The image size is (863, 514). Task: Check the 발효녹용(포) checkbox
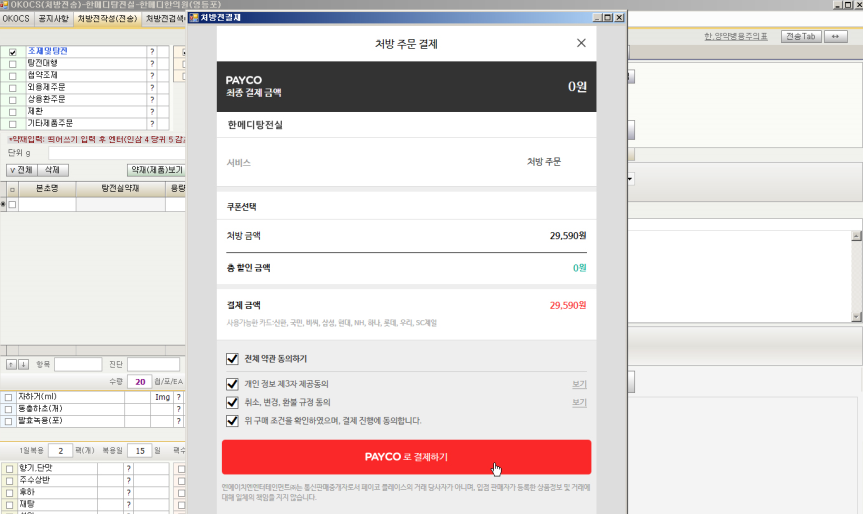pyautogui.click(x=8, y=421)
